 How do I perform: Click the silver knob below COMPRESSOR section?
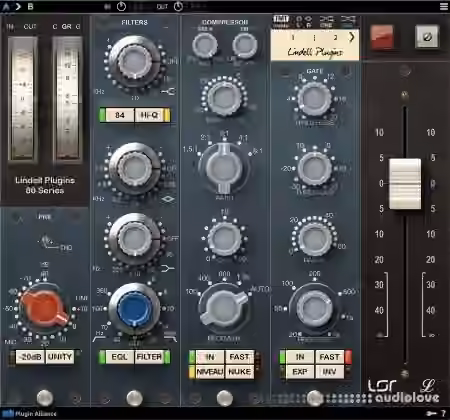click(x=224, y=398)
